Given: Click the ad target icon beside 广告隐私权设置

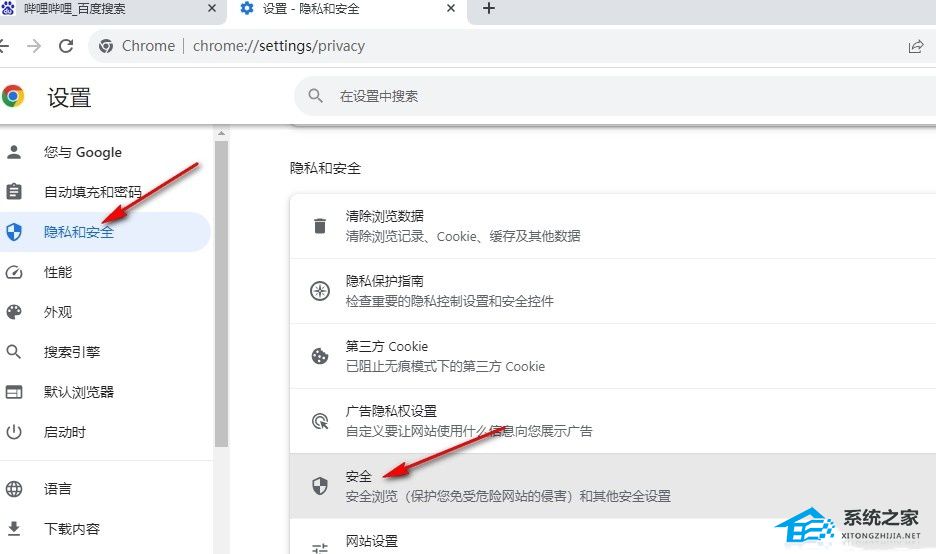Looking at the screenshot, I should 320,421.
